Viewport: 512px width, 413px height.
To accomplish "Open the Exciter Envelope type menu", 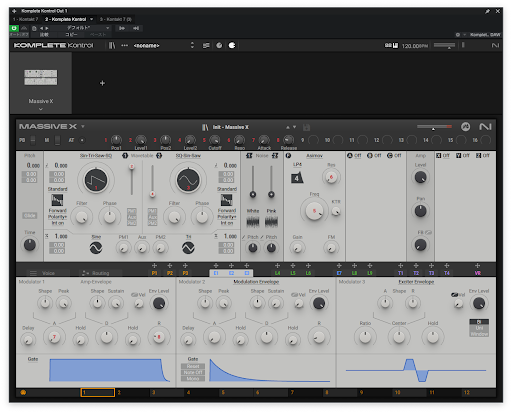I will 416,282.
